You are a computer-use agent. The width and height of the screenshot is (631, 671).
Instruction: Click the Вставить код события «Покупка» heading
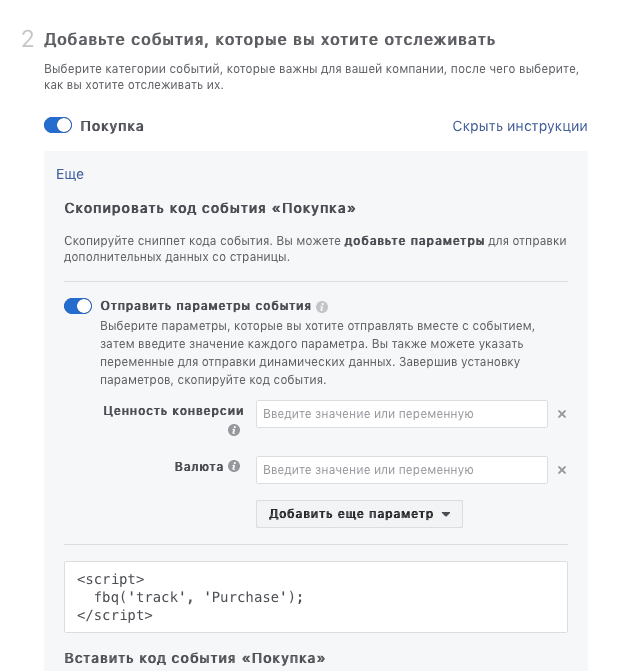195,658
